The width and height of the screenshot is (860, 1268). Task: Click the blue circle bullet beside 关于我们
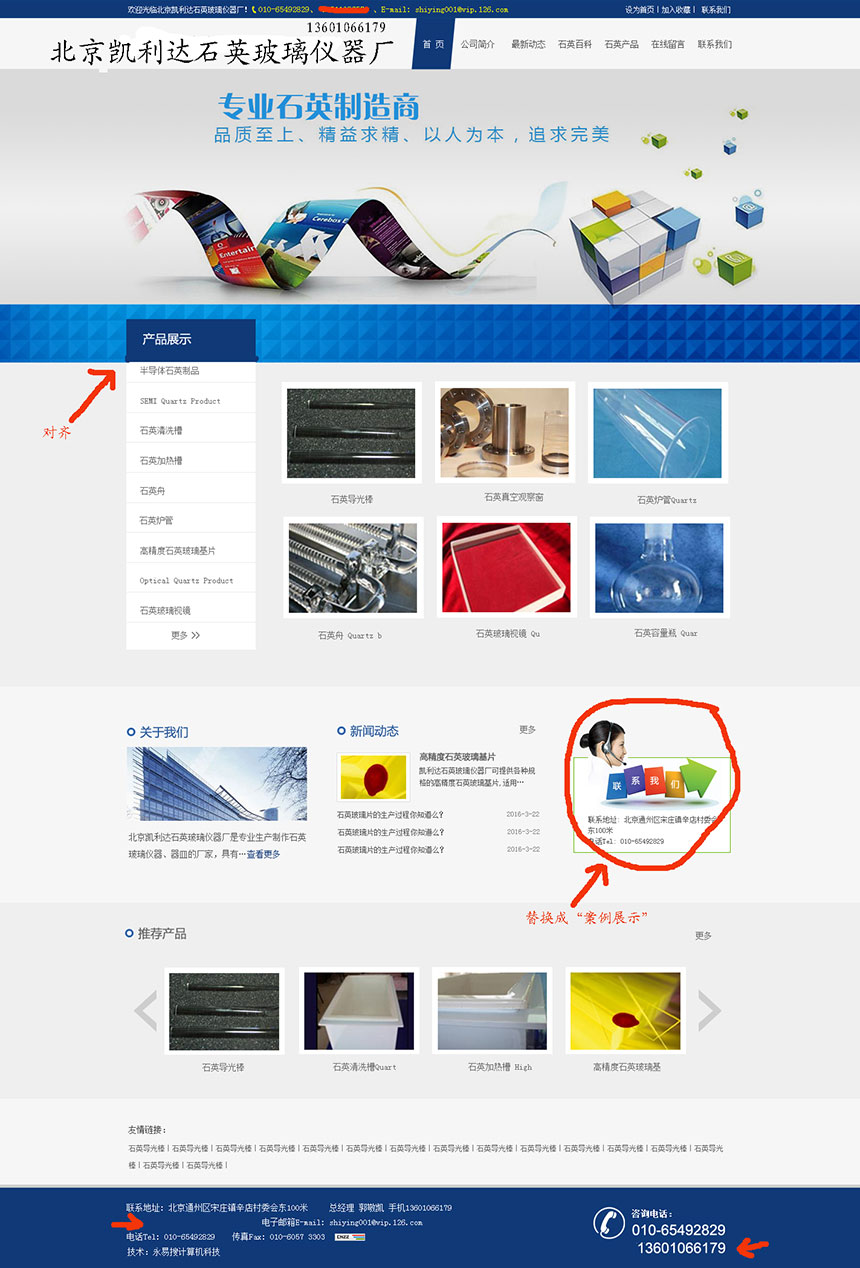[x=131, y=732]
